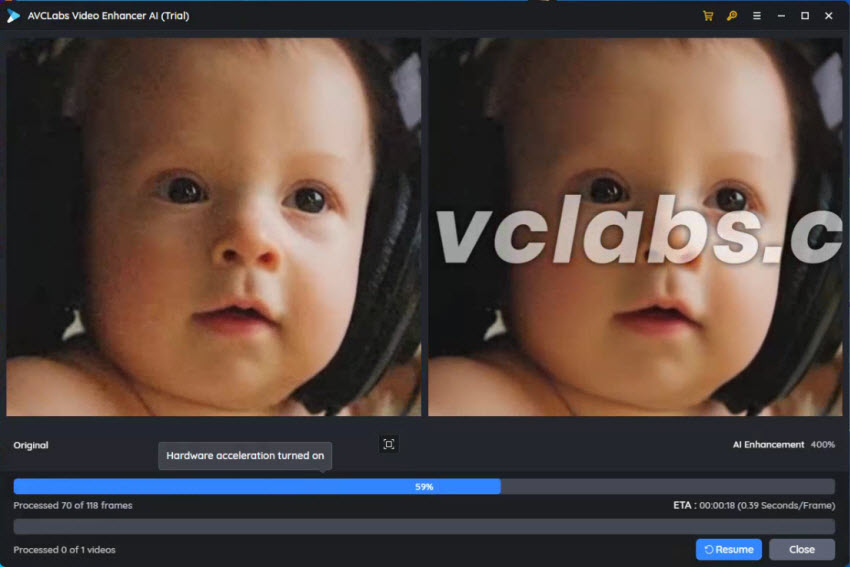Click the ETA 00:00:18 readout

tap(754, 505)
